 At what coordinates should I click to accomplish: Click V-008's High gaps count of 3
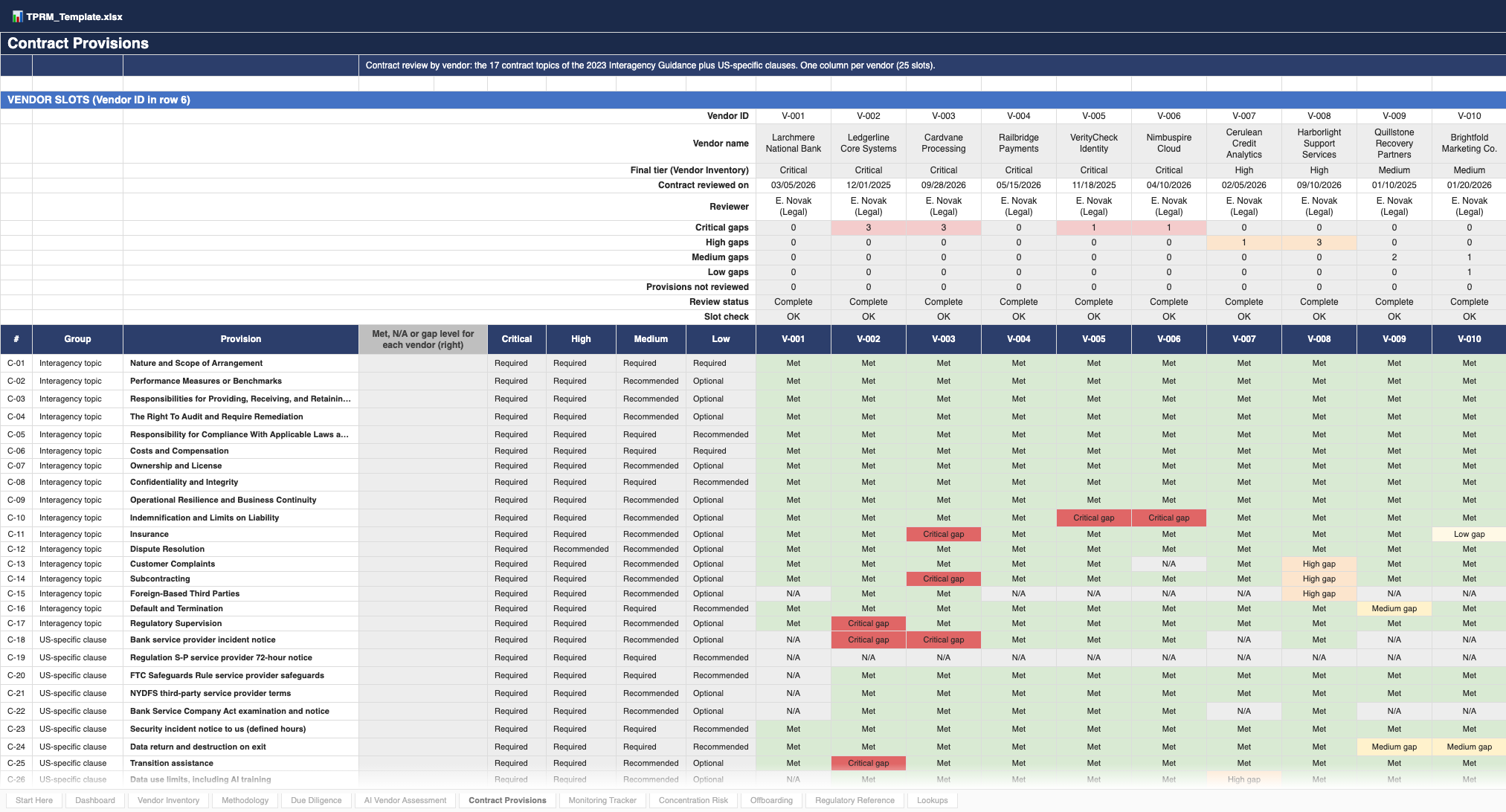pyautogui.click(x=1319, y=242)
